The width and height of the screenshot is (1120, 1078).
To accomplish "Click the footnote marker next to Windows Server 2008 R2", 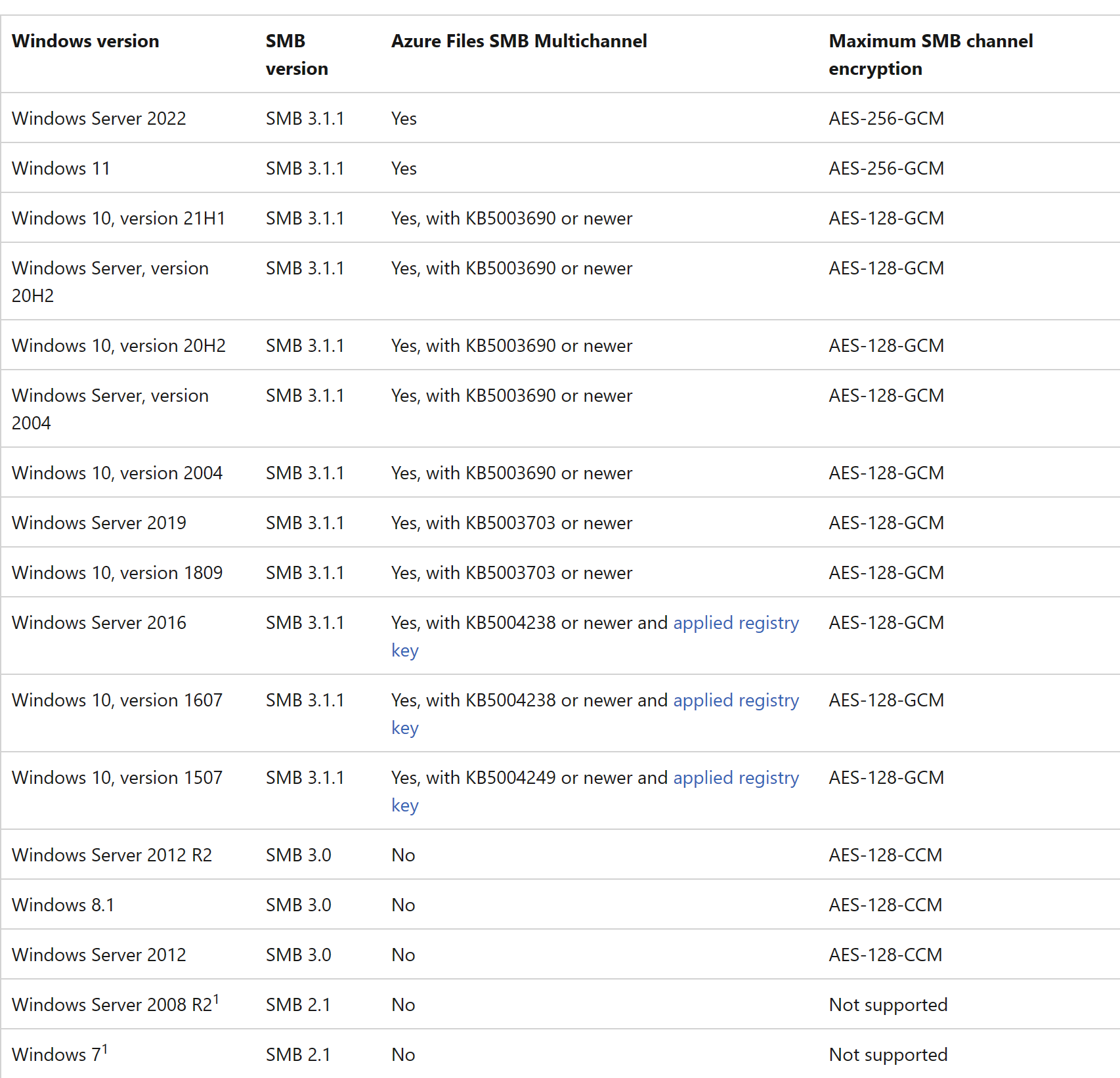I will [x=217, y=997].
